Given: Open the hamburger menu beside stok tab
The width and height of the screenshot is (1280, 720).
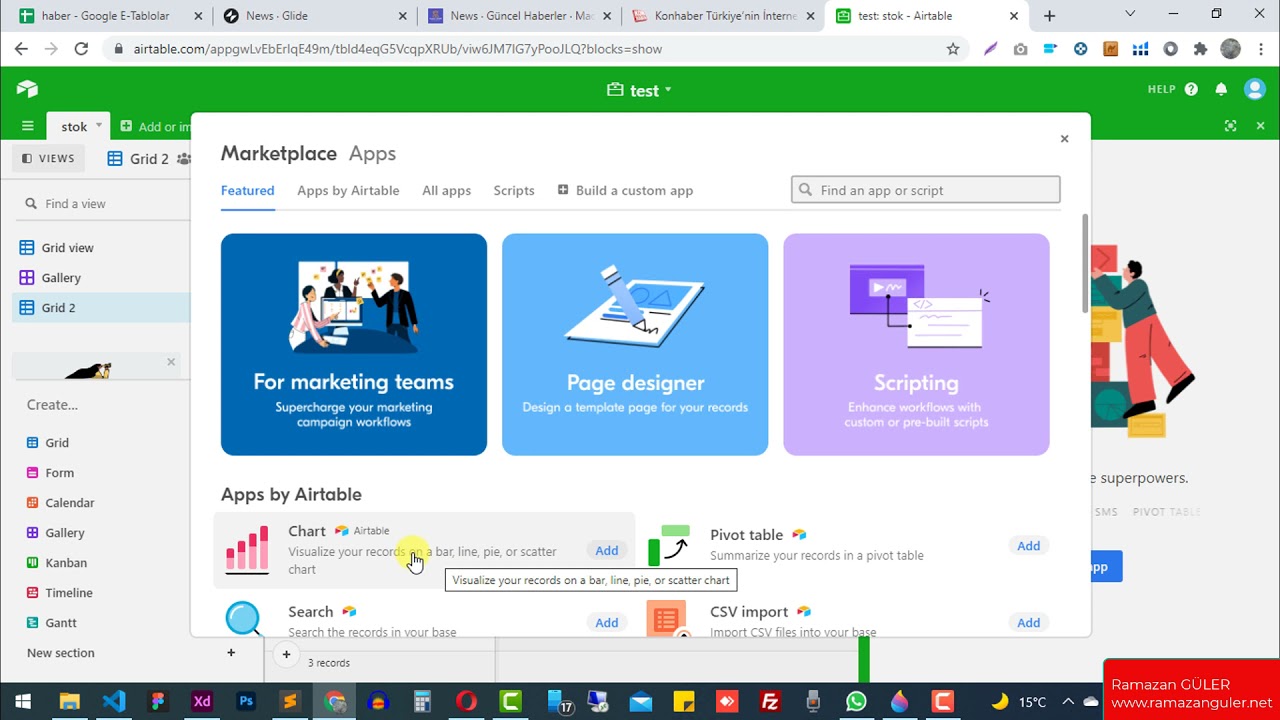Looking at the screenshot, I should pyautogui.click(x=28, y=126).
